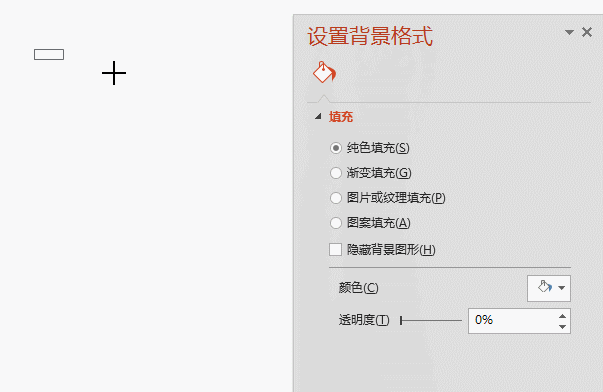Select 图片或纹理填充(P) radio button
Image resolution: width=603 pixels, height=392 pixels.
tap(336, 198)
